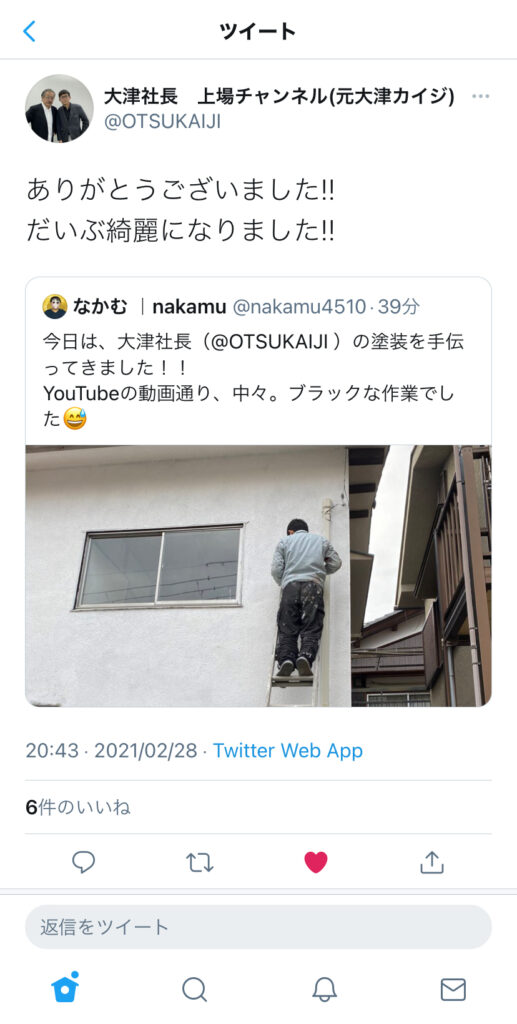Tap the なかむ small avatar
Viewport: 517px width, 1024px height.
point(55,306)
